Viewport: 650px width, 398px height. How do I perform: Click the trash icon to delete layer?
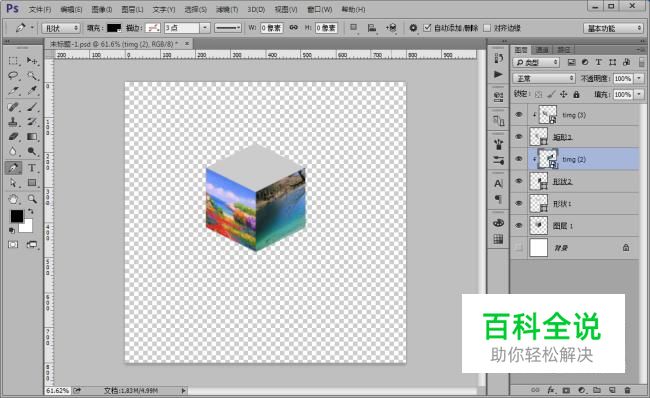click(x=627, y=390)
